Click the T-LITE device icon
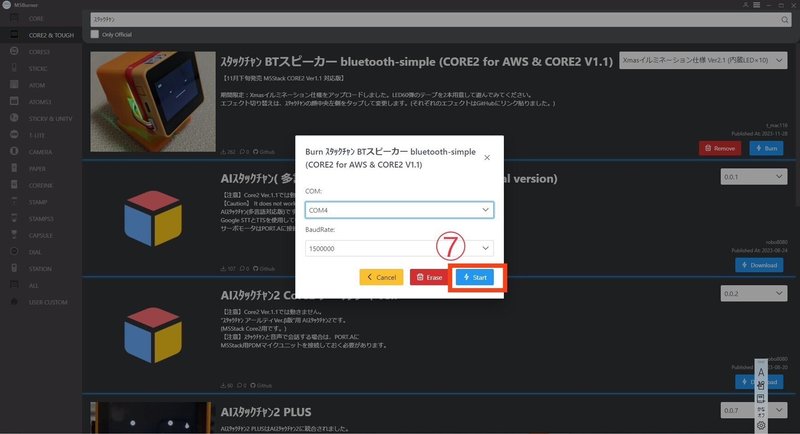The image size is (800, 434). [x=14, y=135]
